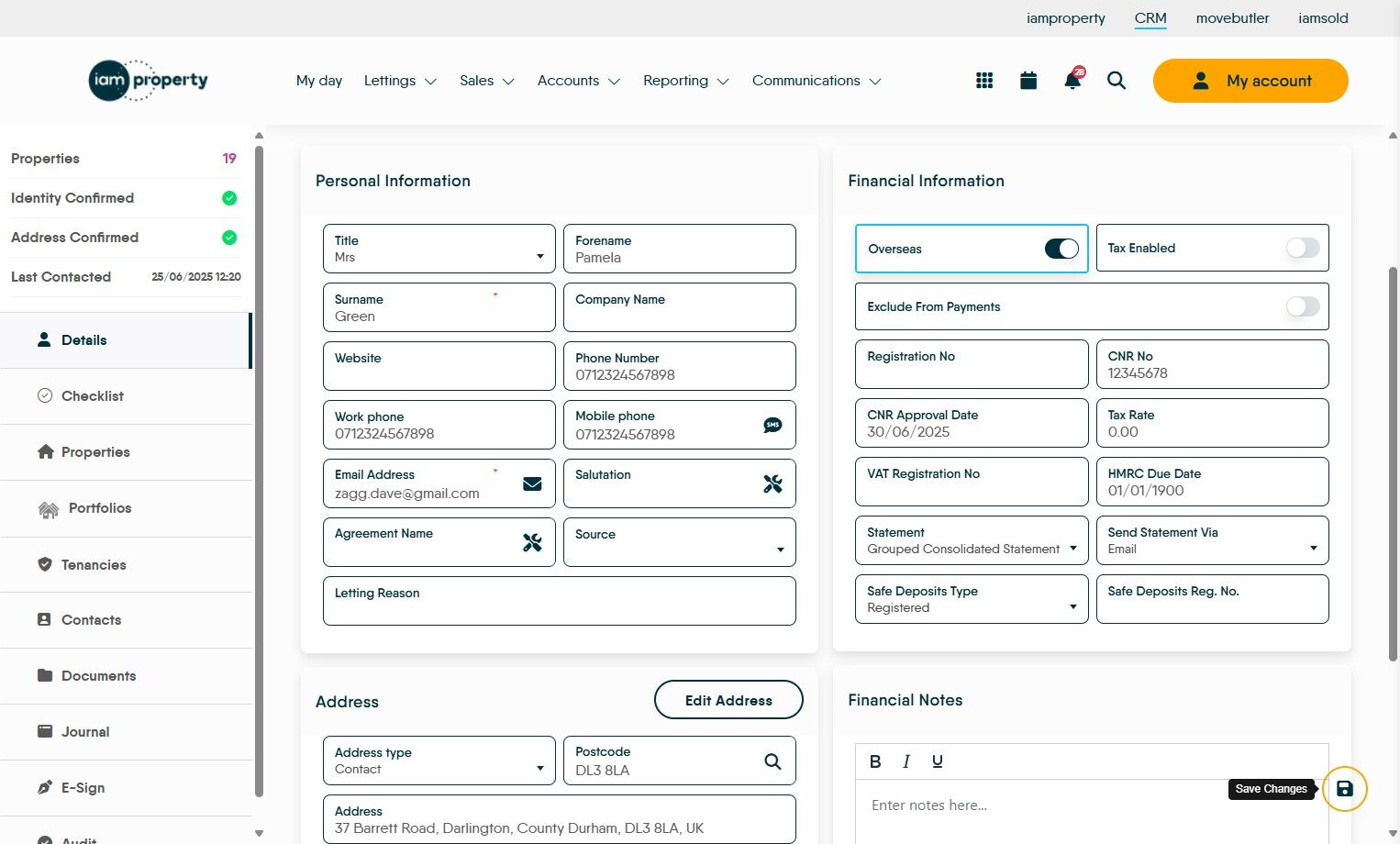The height and width of the screenshot is (844, 1400).
Task: Search postcode with magnifier icon
Action: click(772, 761)
